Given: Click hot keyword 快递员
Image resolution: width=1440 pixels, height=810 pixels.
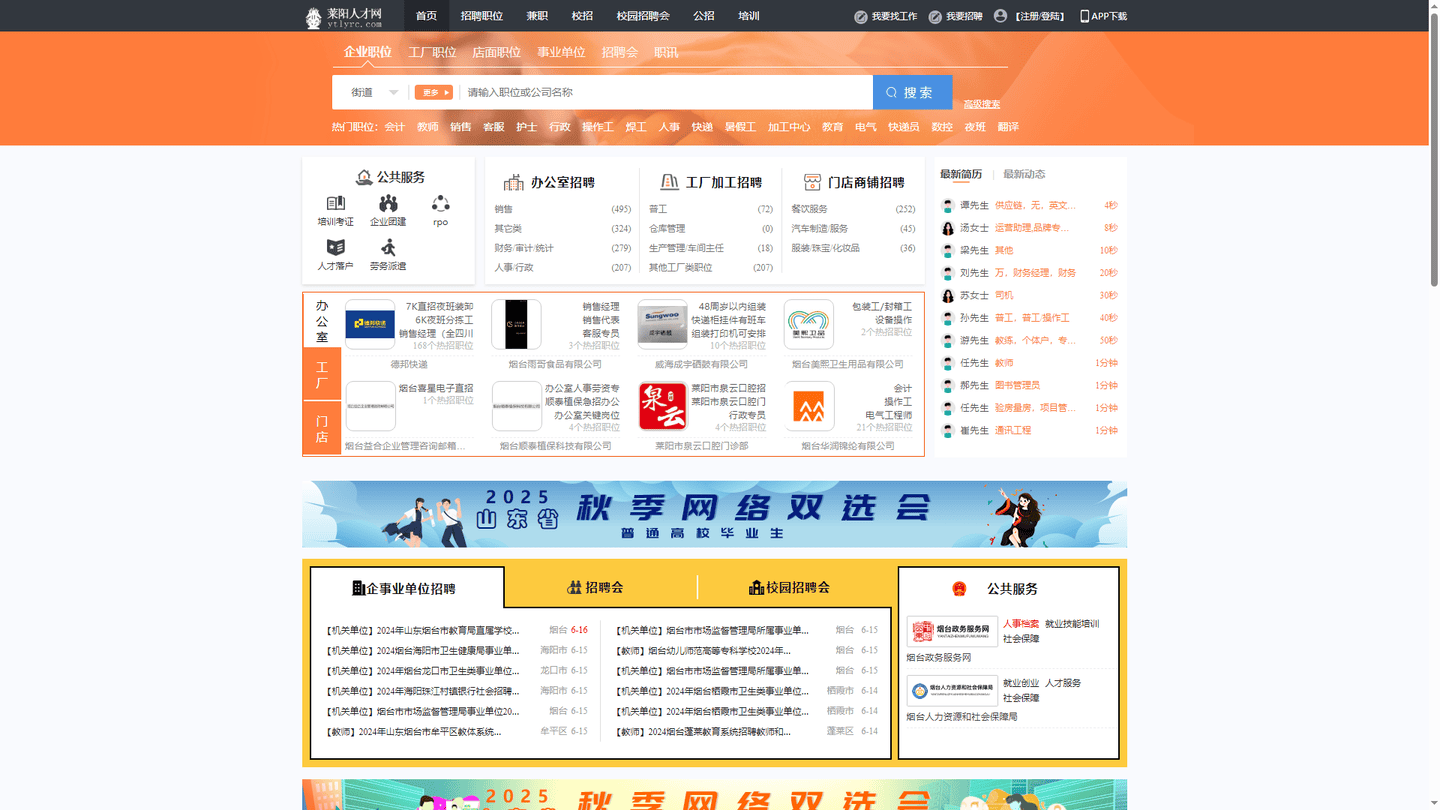Looking at the screenshot, I should [904, 127].
